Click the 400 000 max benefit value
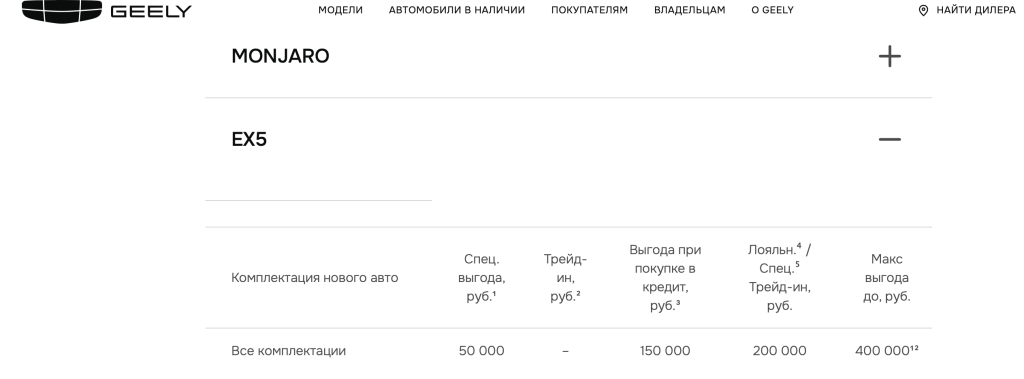 click(886, 351)
